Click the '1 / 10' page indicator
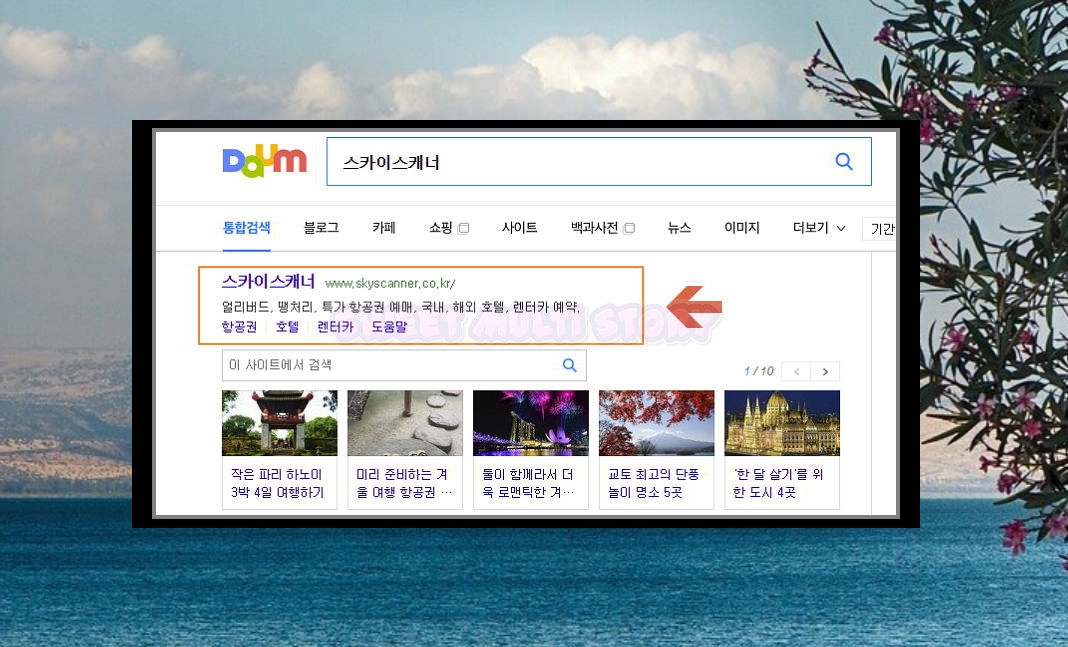 [759, 371]
